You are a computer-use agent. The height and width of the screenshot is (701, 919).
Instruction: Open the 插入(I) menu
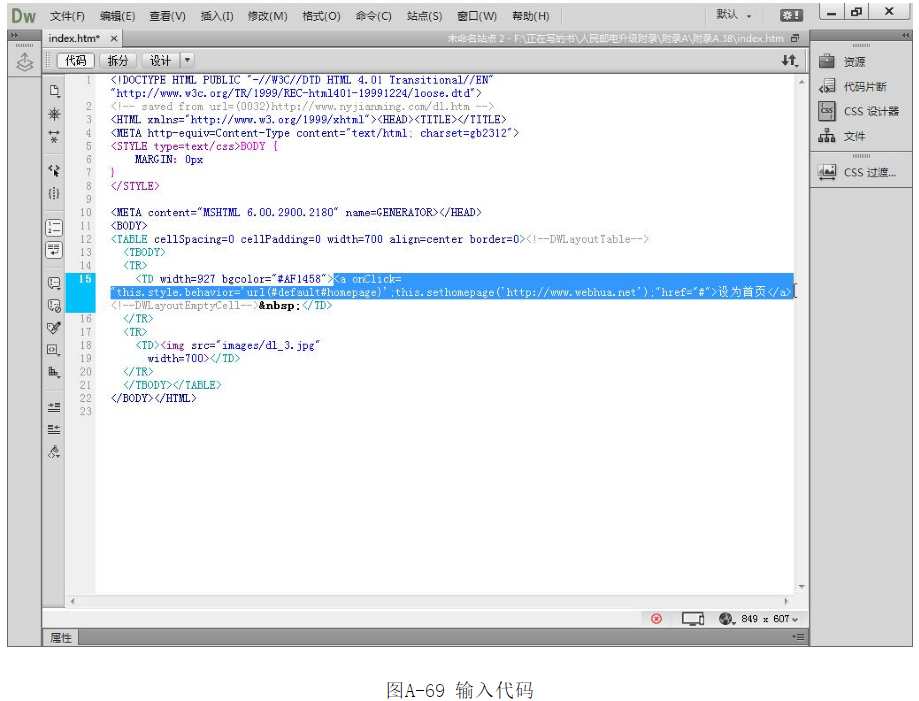216,16
